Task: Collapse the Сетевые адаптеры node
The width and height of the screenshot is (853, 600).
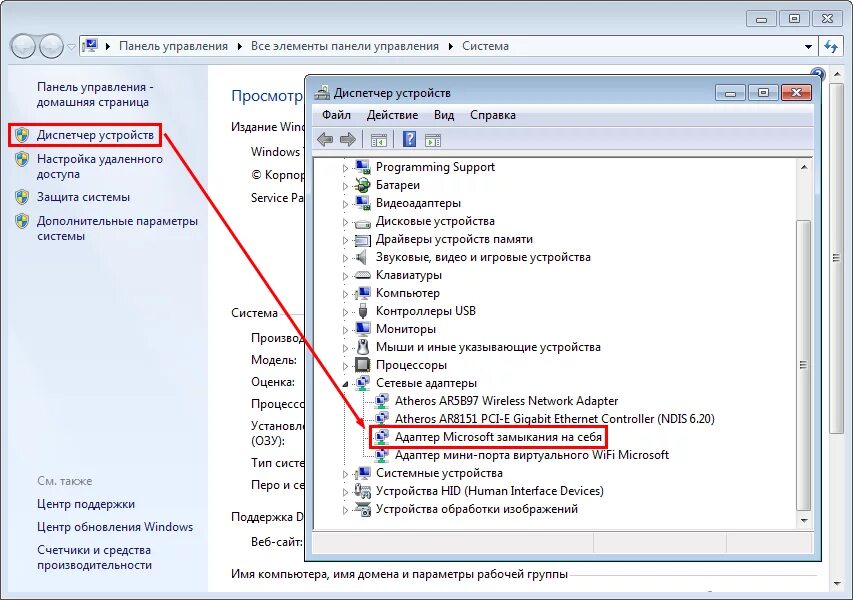Action: coord(345,384)
